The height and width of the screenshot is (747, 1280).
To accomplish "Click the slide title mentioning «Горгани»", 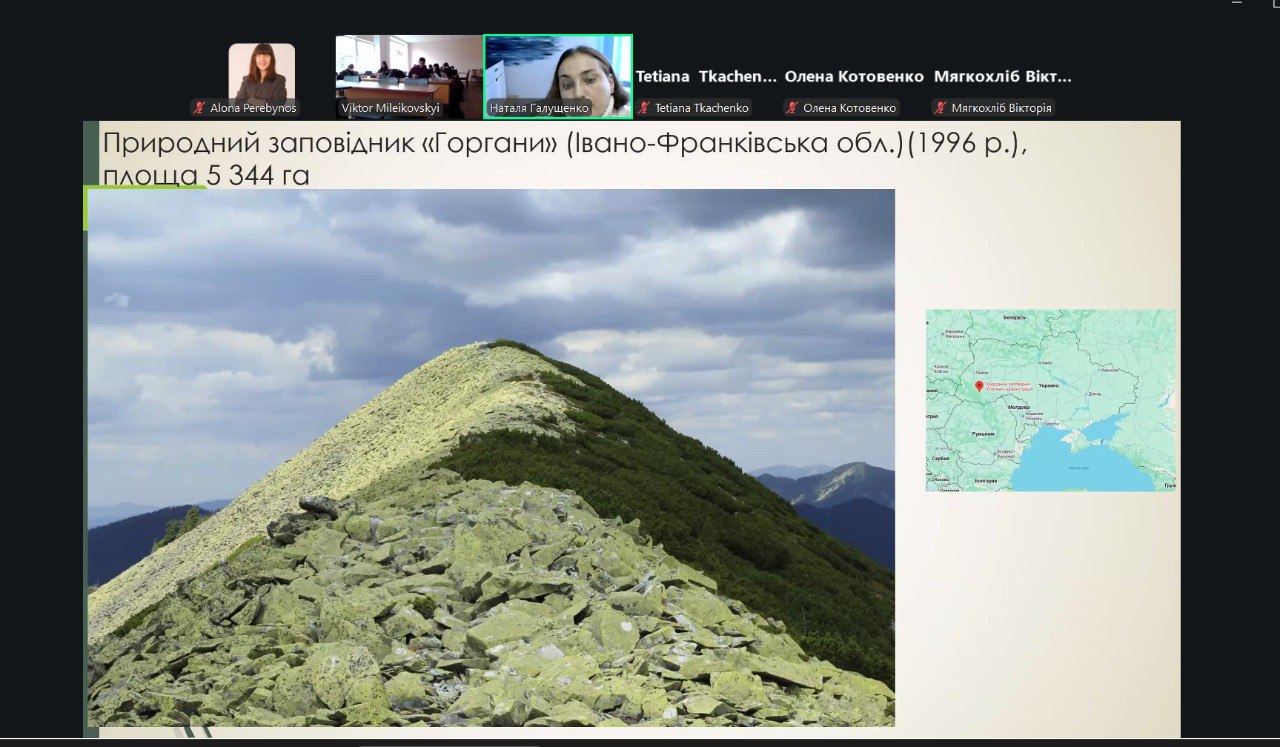I will [x=564, y=143].
